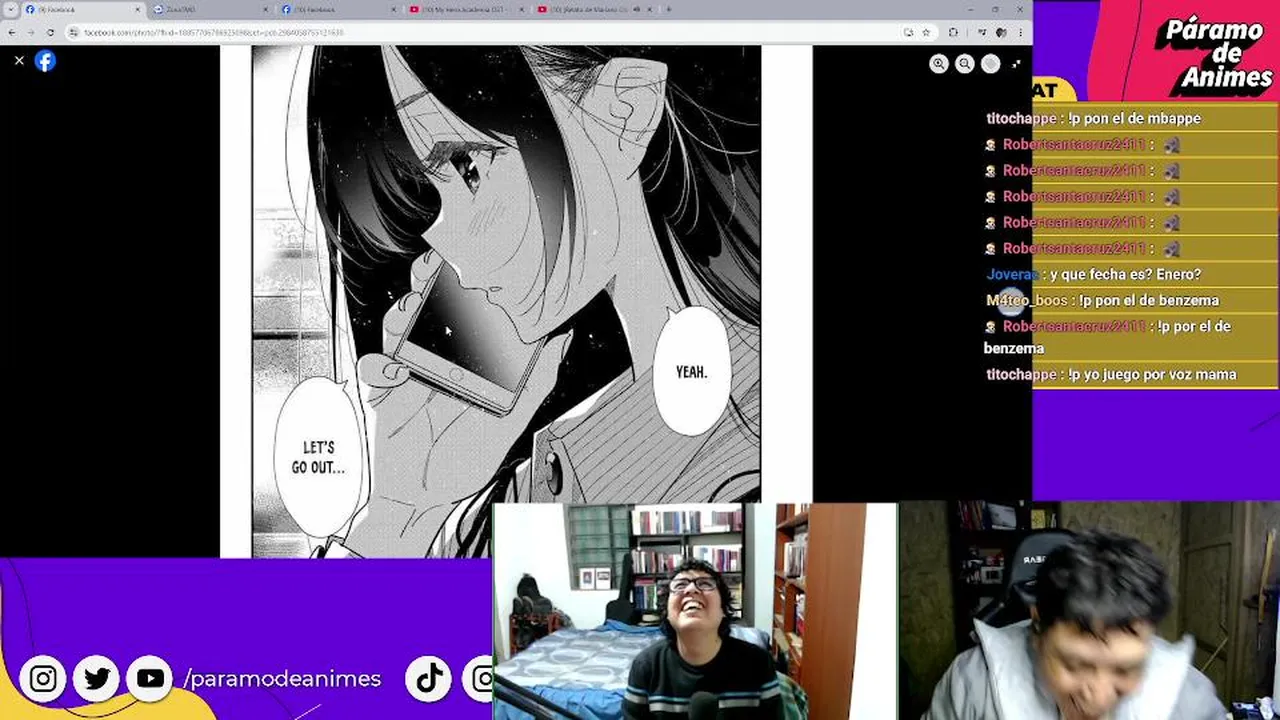Viewport: 1280px width, 720px height.
Task: Switch to the third tab, Facebook
Action: click(338, 9)
